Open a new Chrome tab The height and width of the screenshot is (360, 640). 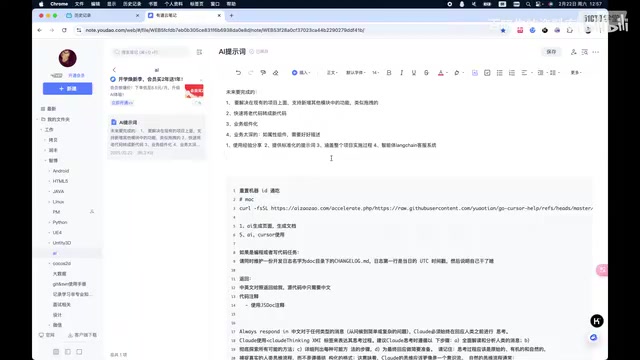(231, 16)
